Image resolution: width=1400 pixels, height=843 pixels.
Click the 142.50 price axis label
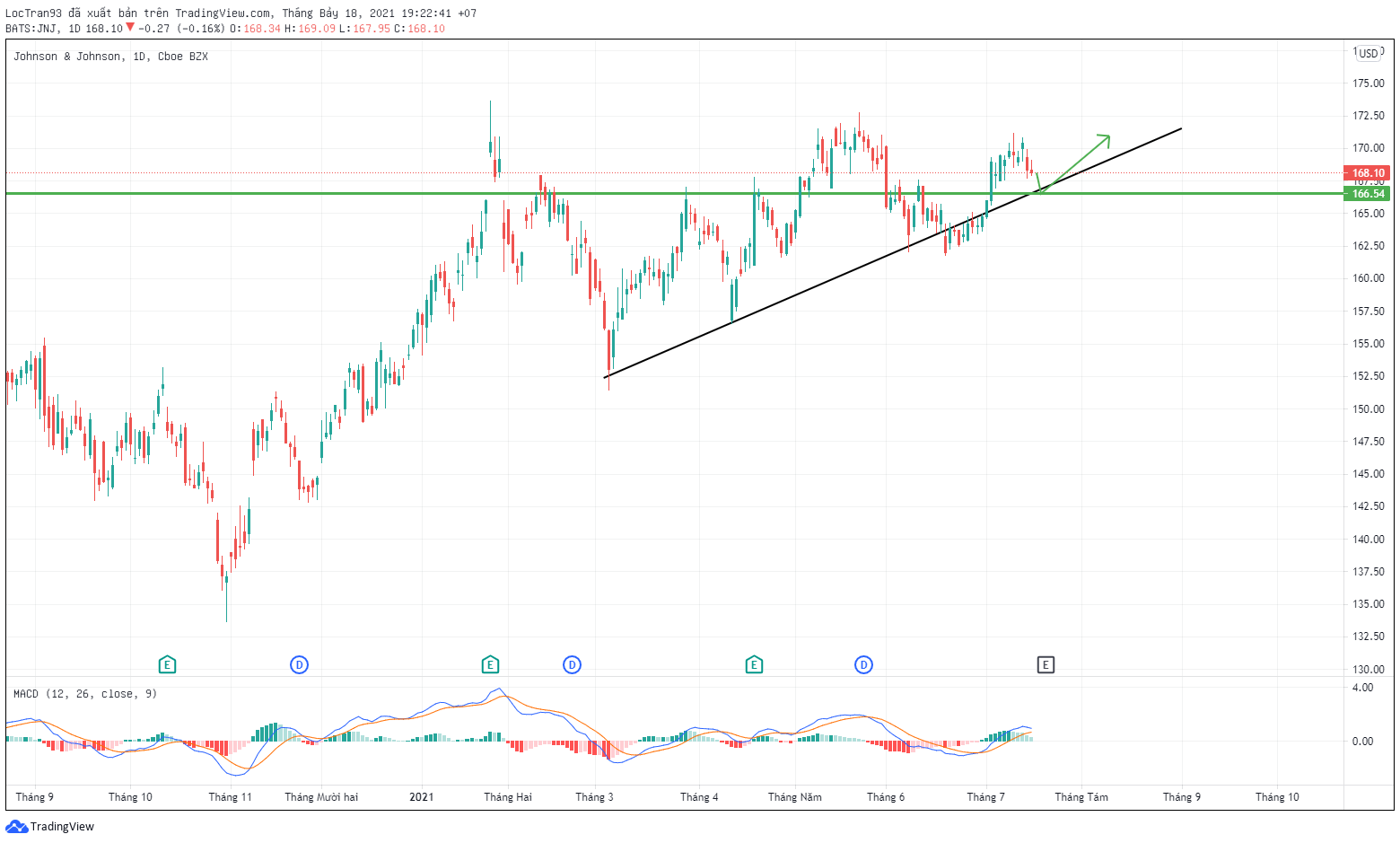tap(1369, 506)
